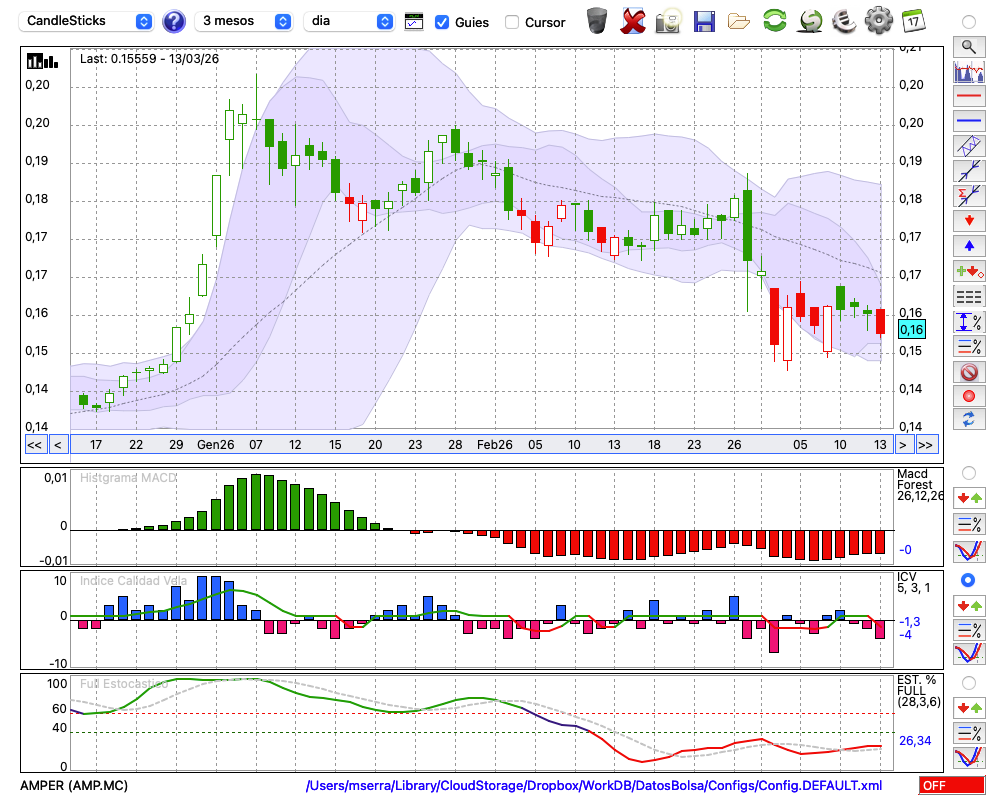Screen dimensions: 1000x800
Task: Uncheck the Guies checkbox
Action: 442,22
